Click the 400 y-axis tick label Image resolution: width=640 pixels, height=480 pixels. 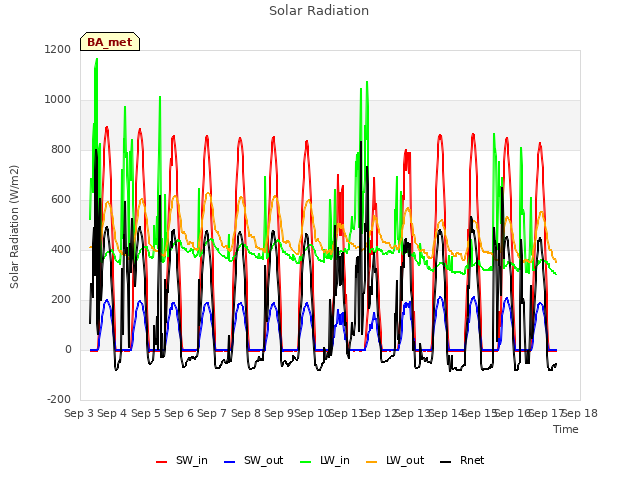(61, 249)
